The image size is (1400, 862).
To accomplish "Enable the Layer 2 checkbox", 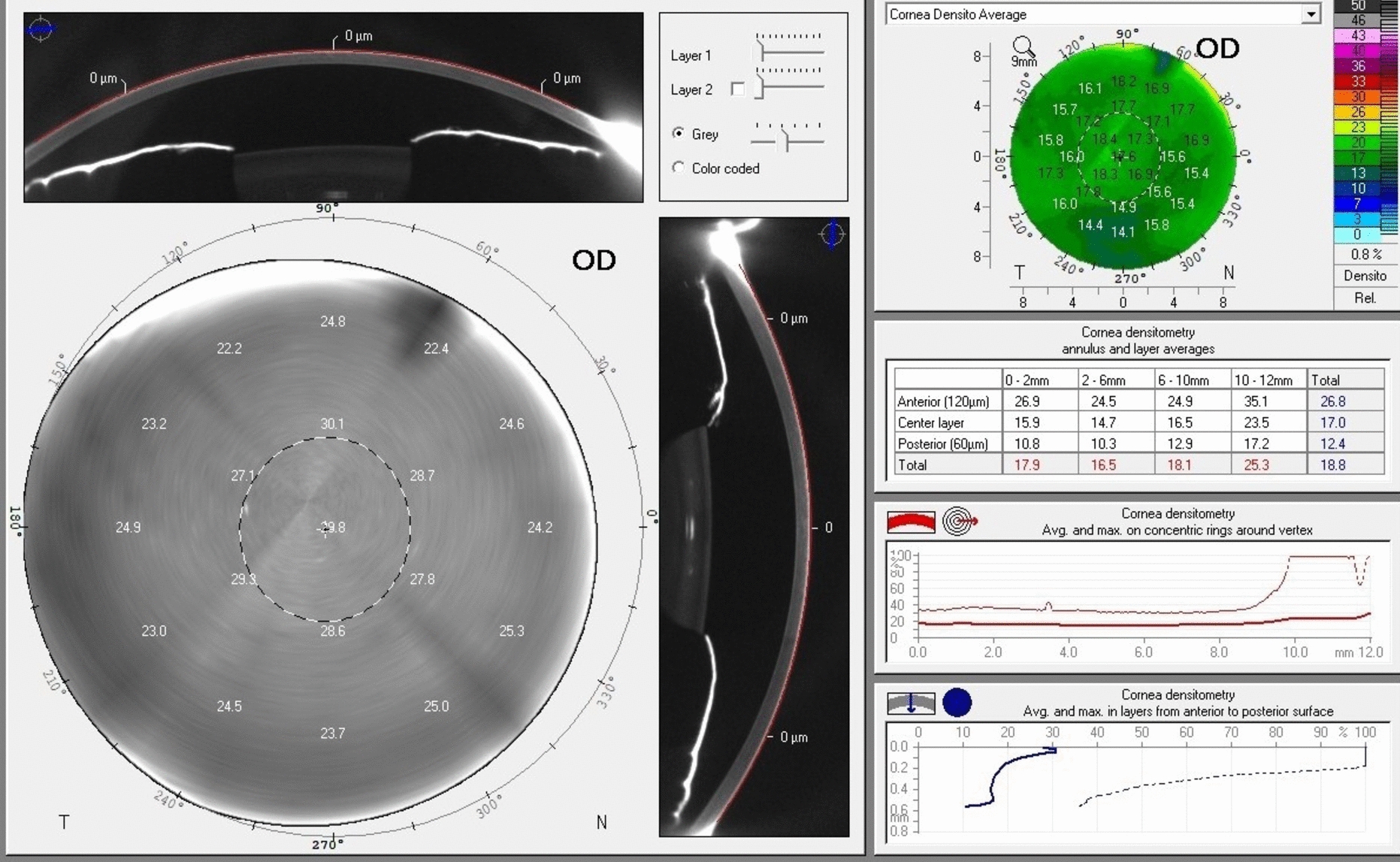I will pos(738,89).
